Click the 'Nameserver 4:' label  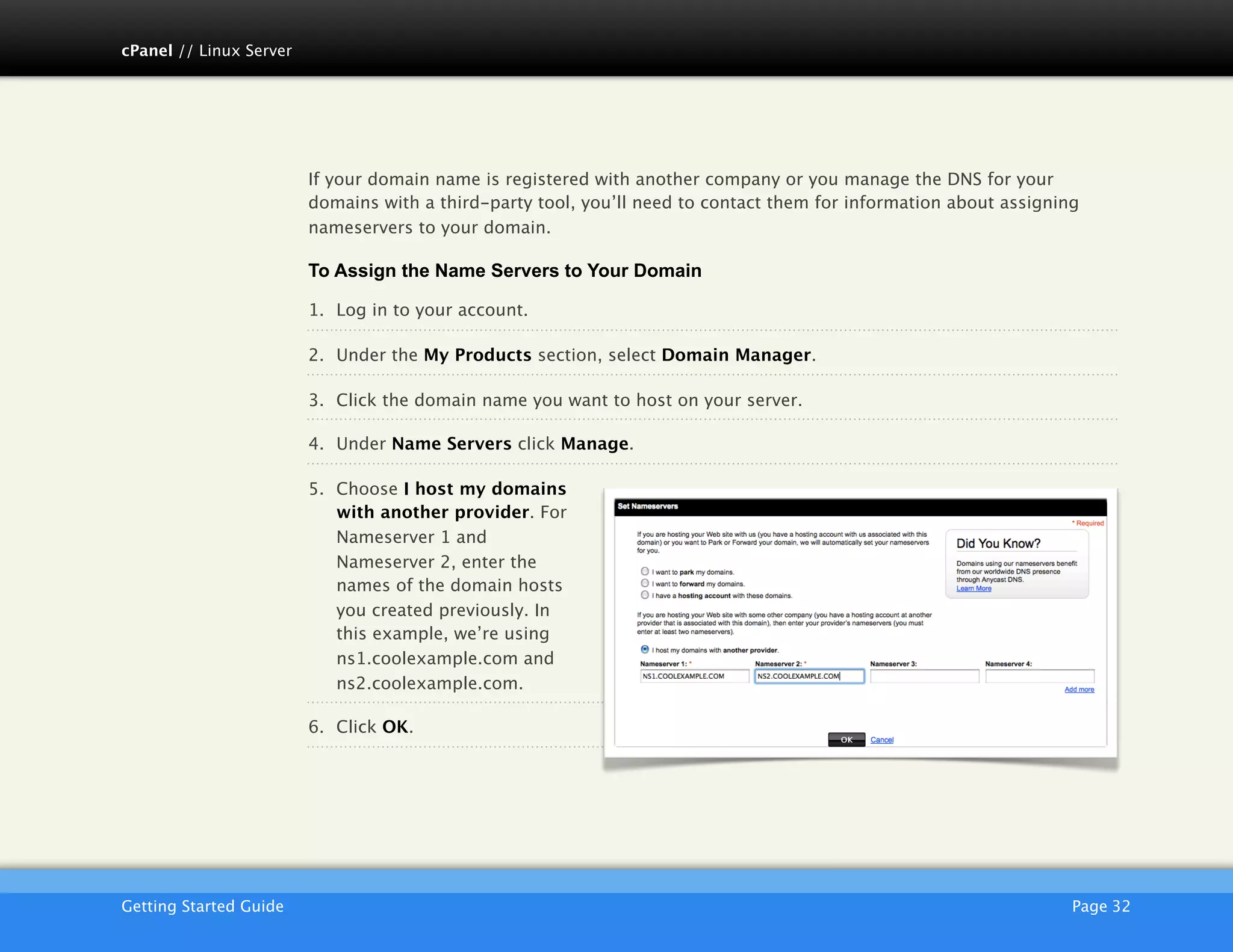tap(1008, 664)
